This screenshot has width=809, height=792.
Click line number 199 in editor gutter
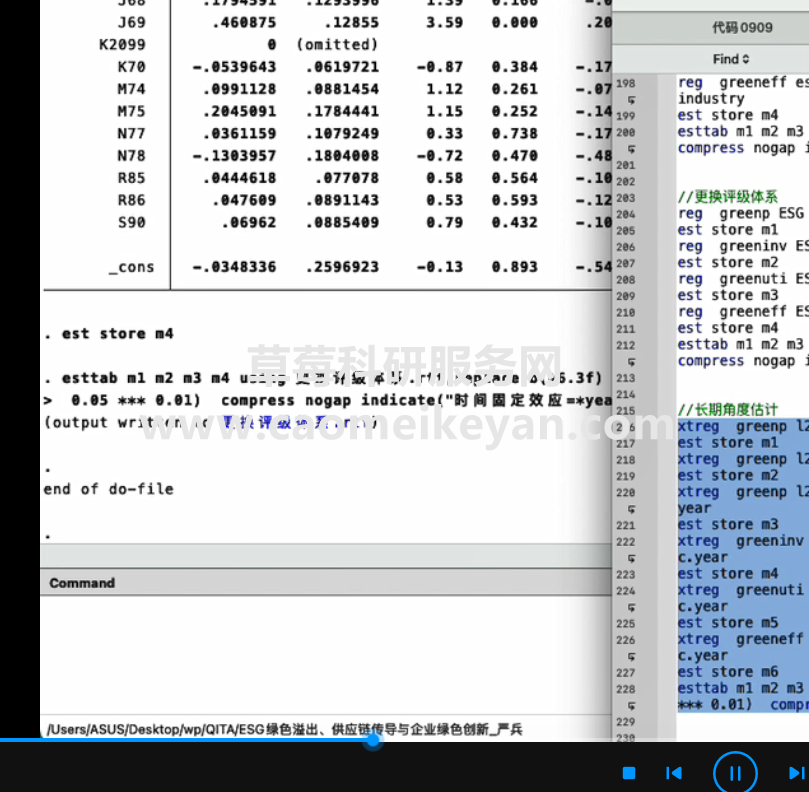click(626, 116)
